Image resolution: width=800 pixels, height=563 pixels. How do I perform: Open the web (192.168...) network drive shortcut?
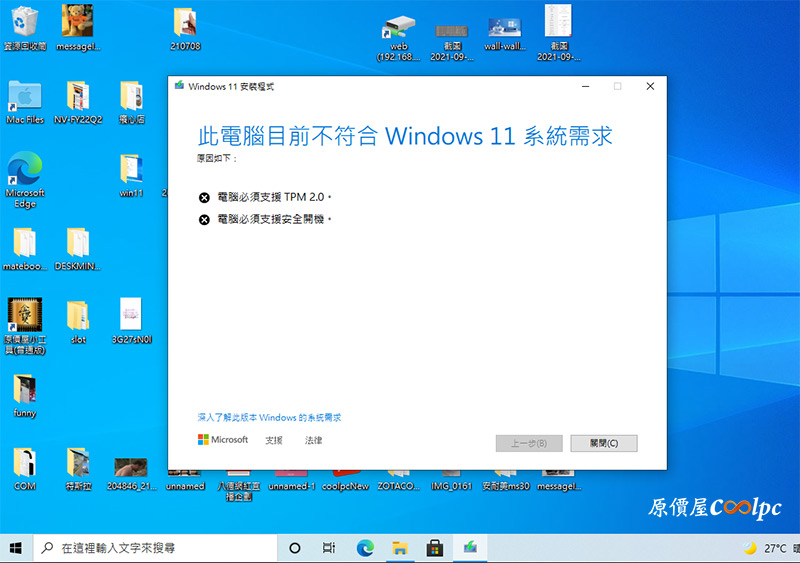tap(398, 38)
